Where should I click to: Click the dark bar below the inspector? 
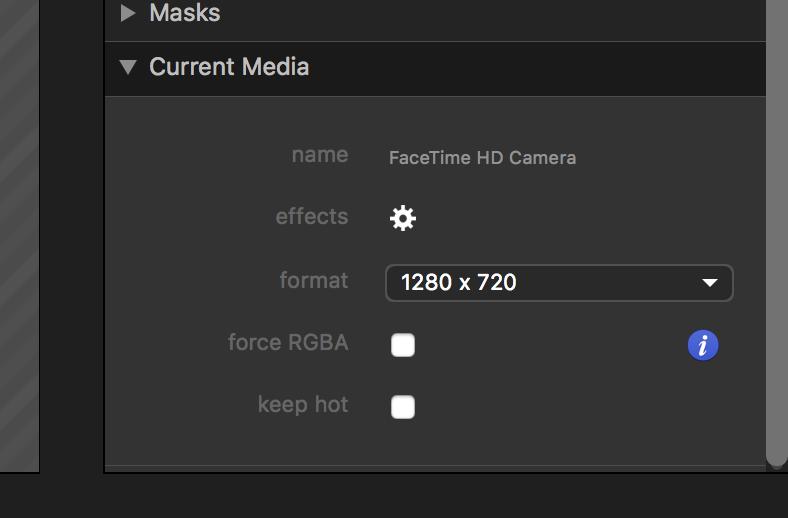click(400, 496)
